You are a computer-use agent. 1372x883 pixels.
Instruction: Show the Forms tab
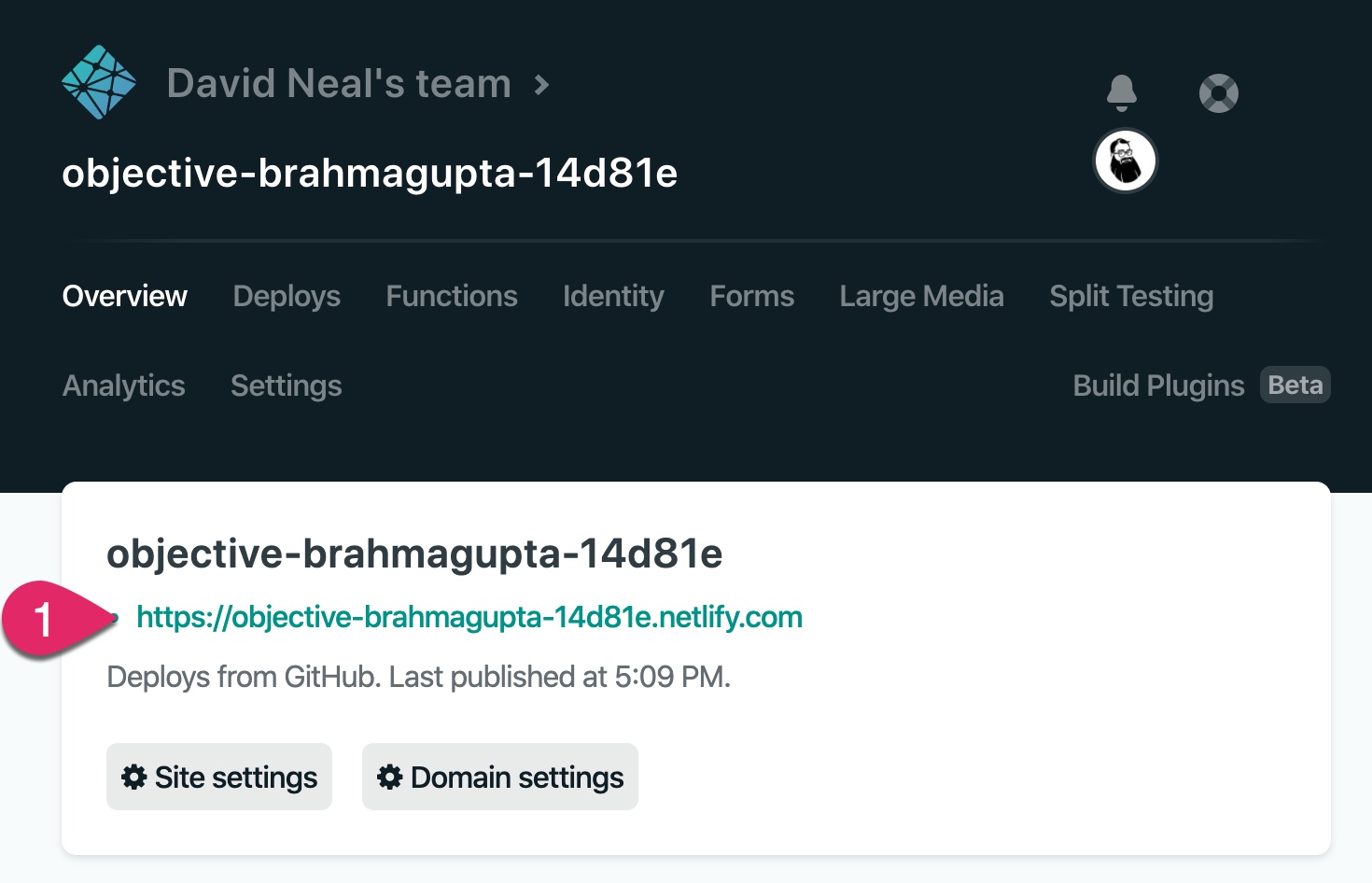pos(751,296)
